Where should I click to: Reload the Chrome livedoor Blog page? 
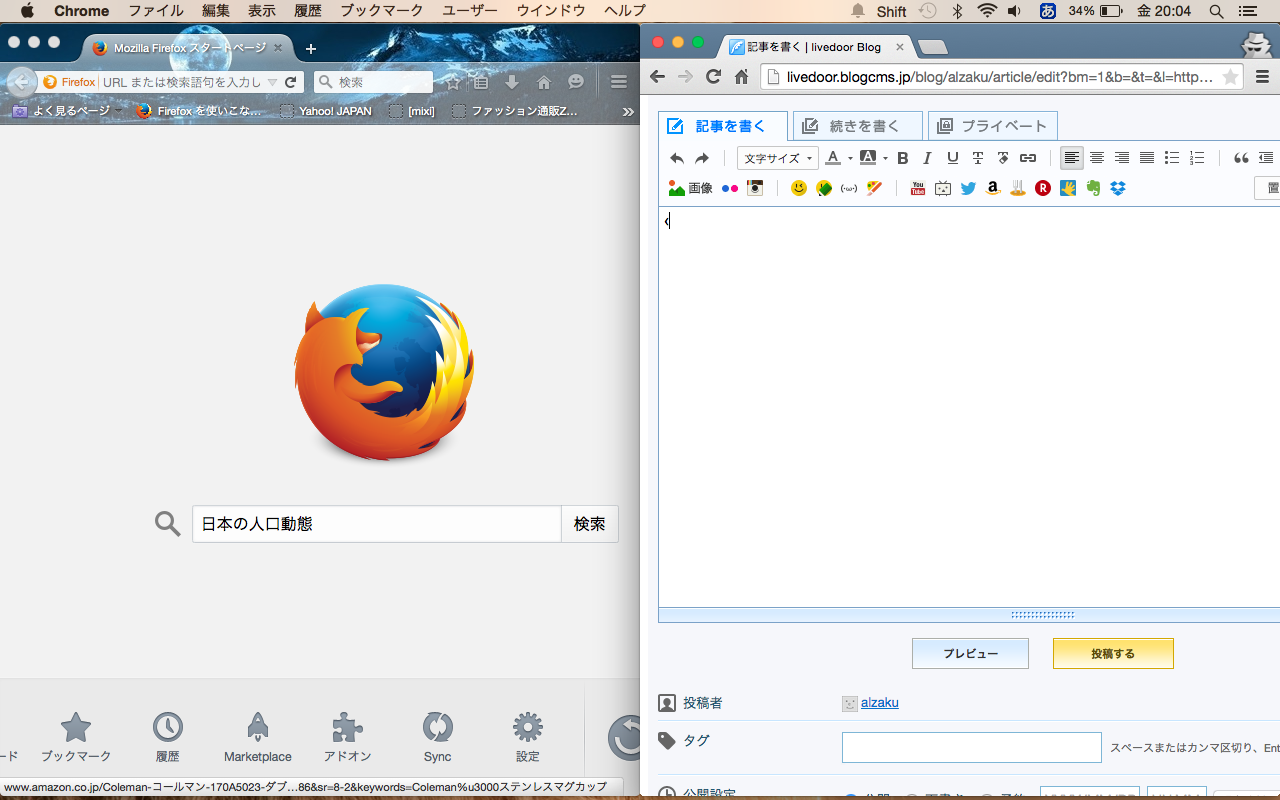tap(713, 77)
